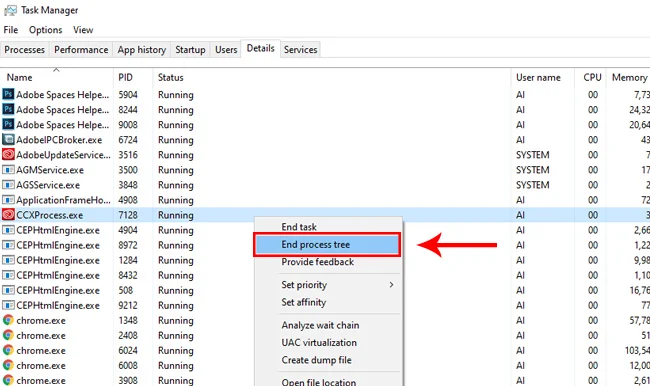Viewport: 650px width, 386px height.
Task: Click the Running status for PID 6724
Action: pos(176,140)
